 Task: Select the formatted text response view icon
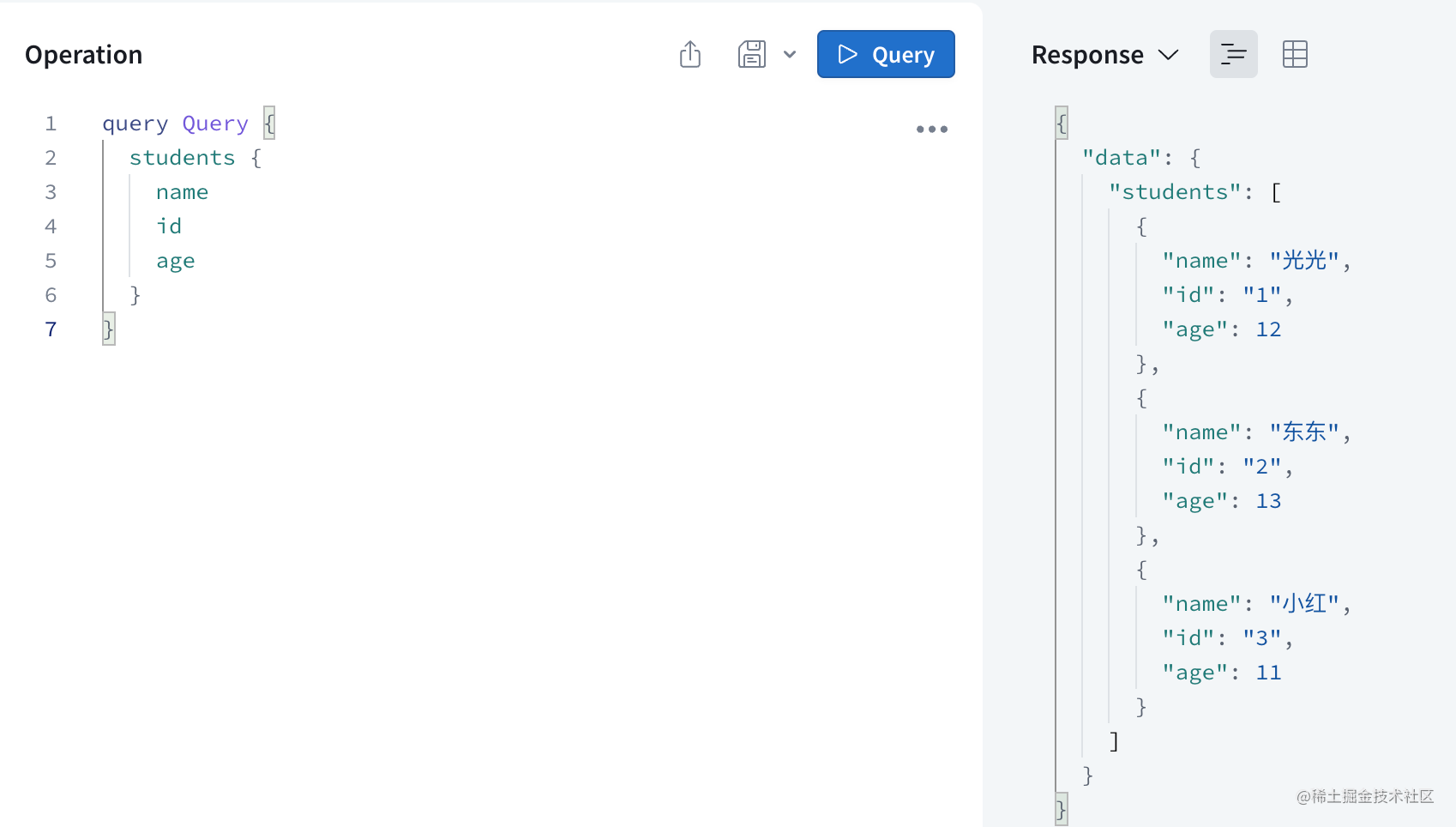point(1233,53)
